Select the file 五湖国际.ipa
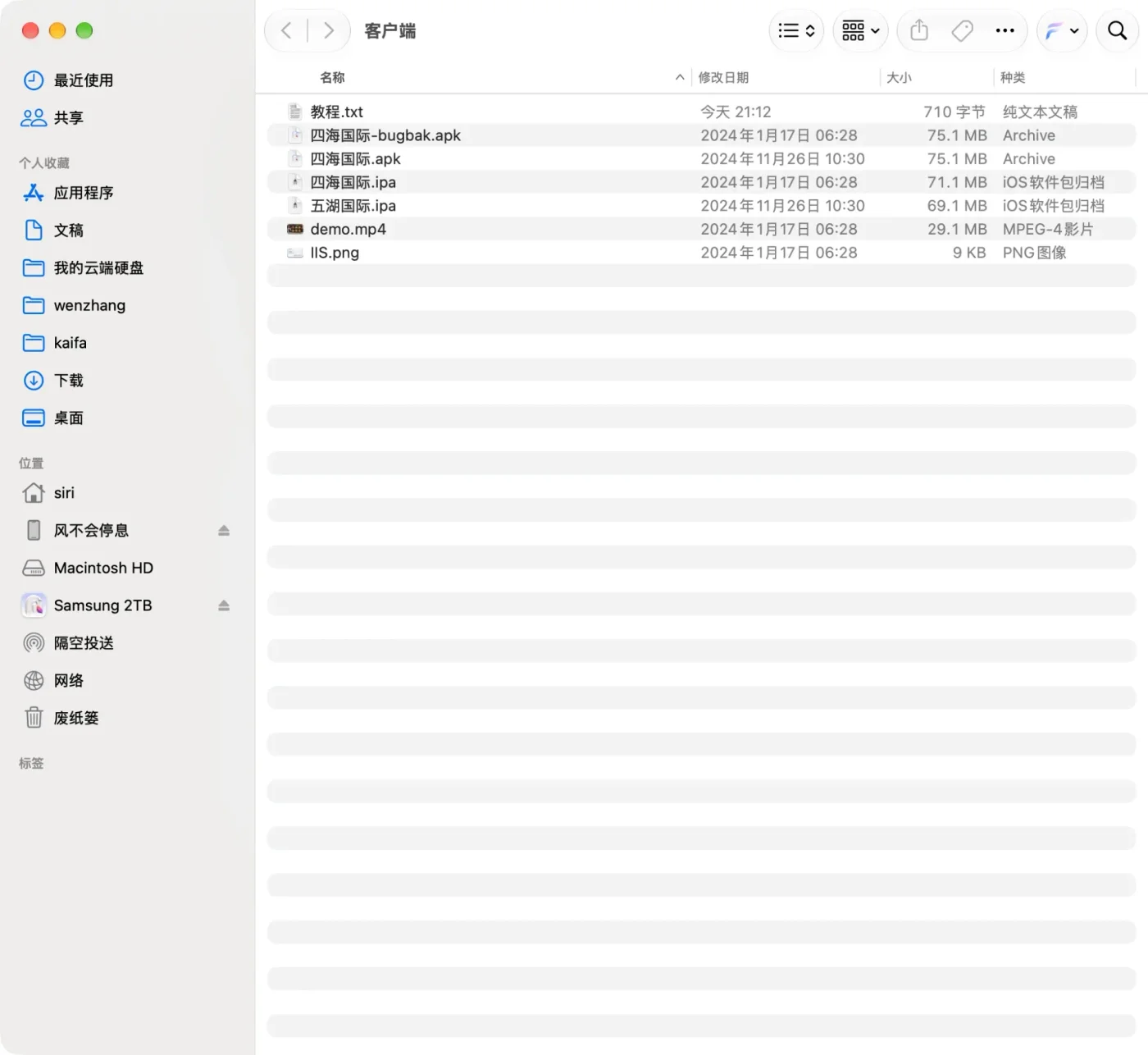 click(x=701, y=205)
